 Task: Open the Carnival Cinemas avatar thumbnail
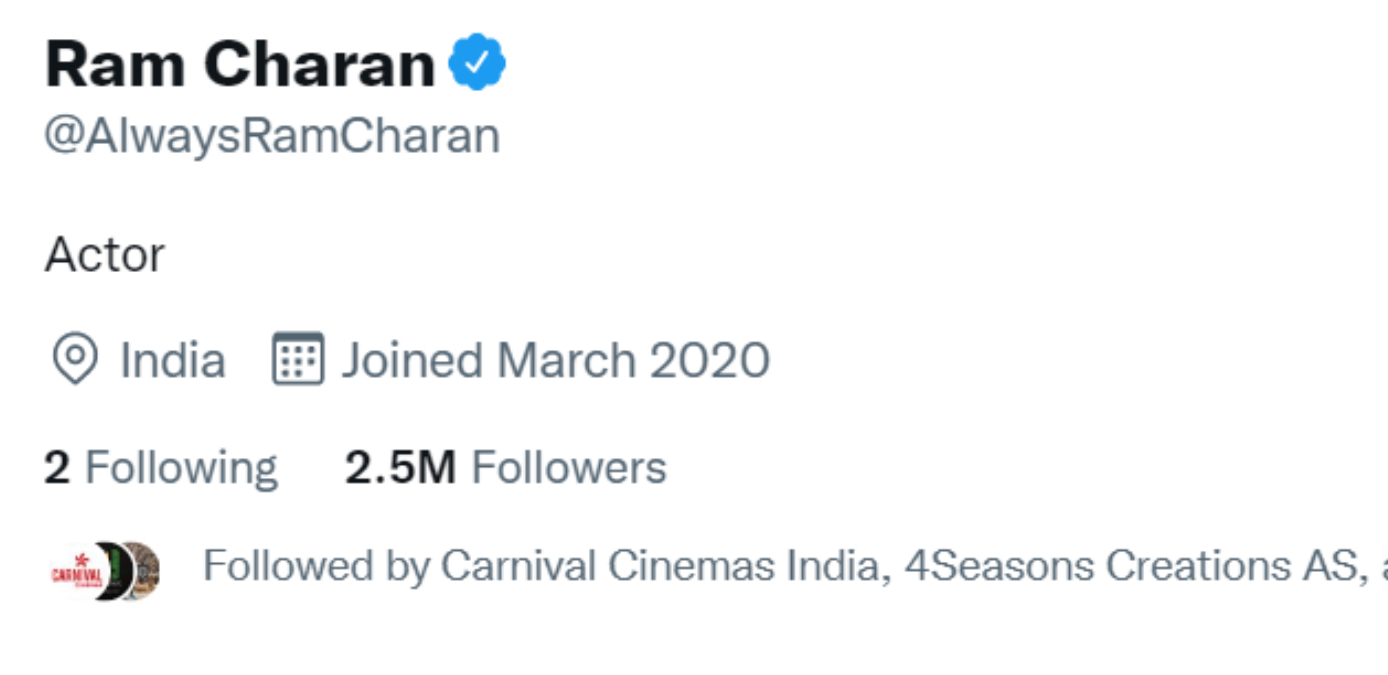(74, 571)
